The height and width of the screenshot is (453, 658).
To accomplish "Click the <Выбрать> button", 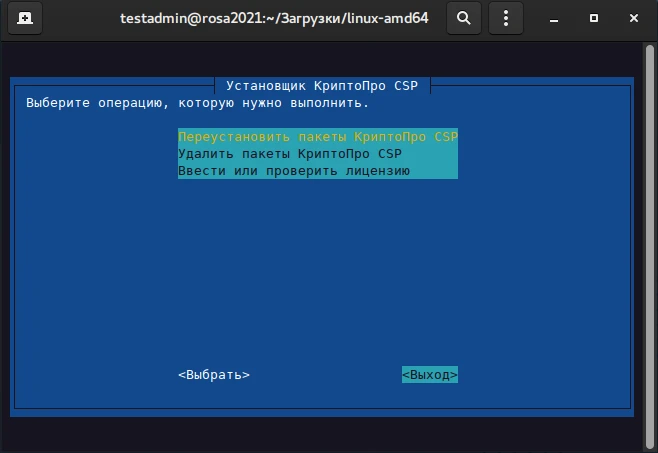I will [214, 374].
